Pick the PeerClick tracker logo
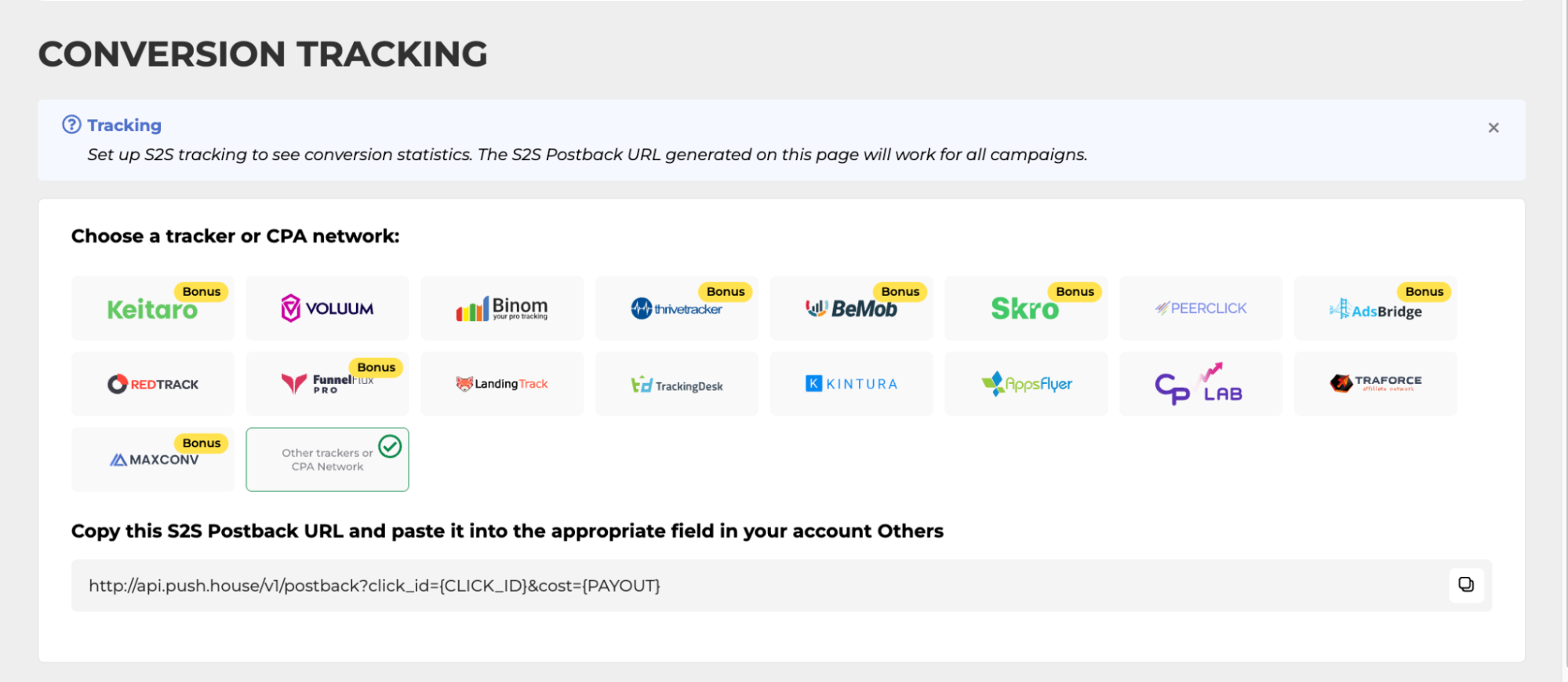 point(1200,308)
